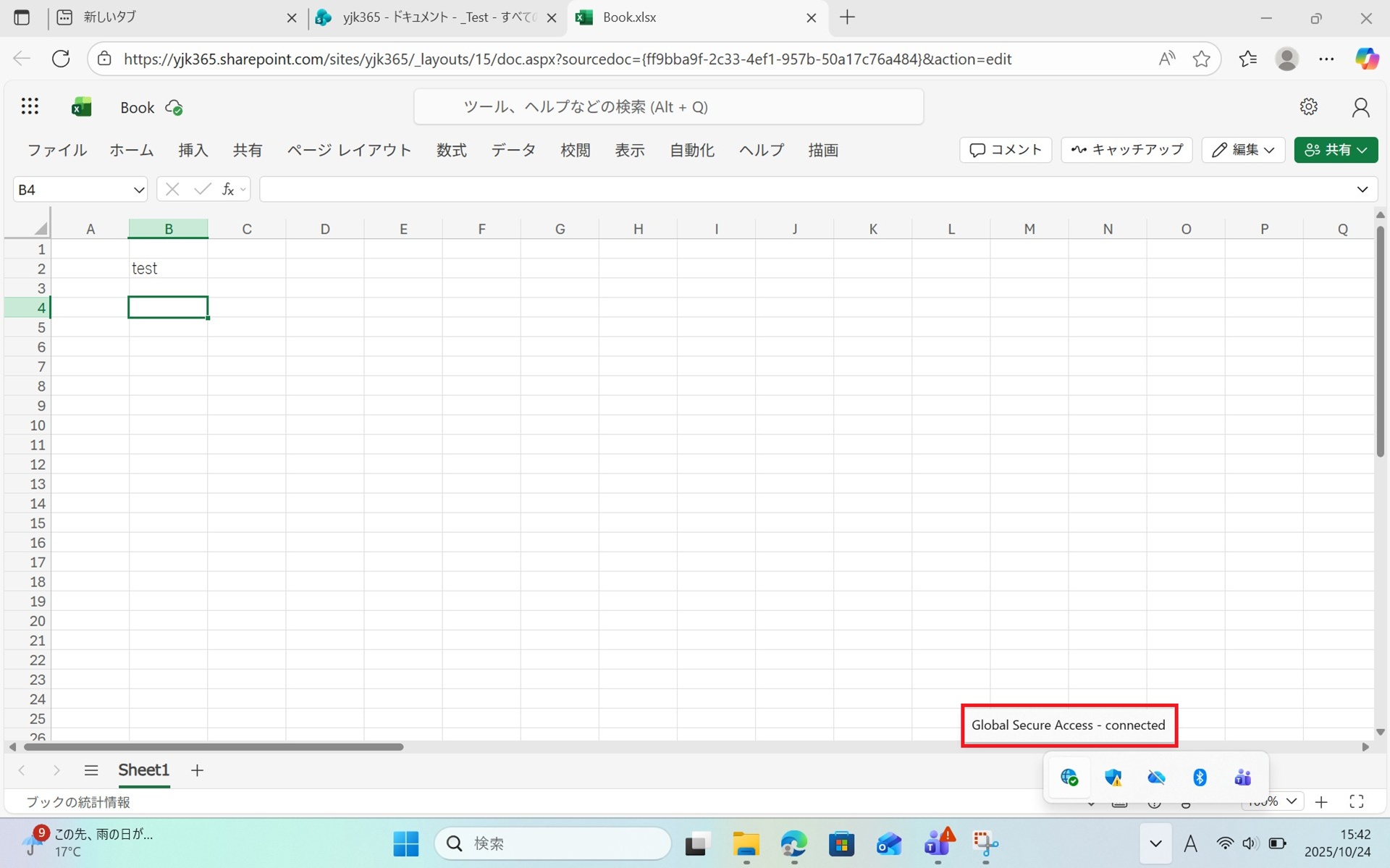Expand the formula bar chevron
The height and width of the screenshot is (868, 1390).
[1362, 190]
